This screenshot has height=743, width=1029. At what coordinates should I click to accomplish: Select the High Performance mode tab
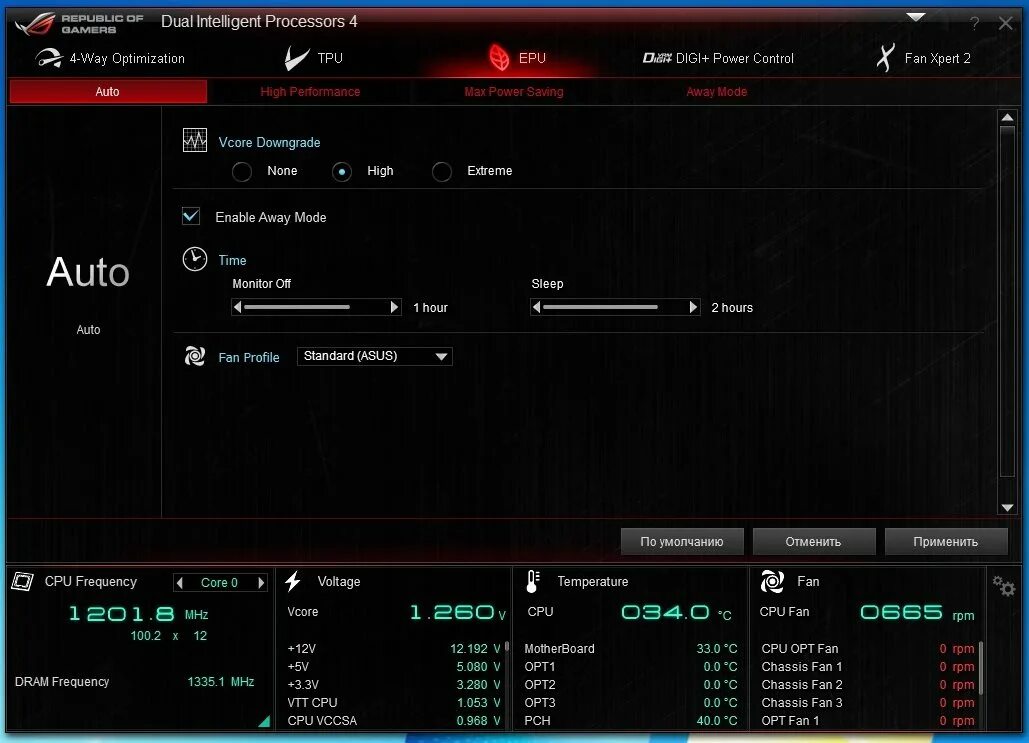[310, 92]
